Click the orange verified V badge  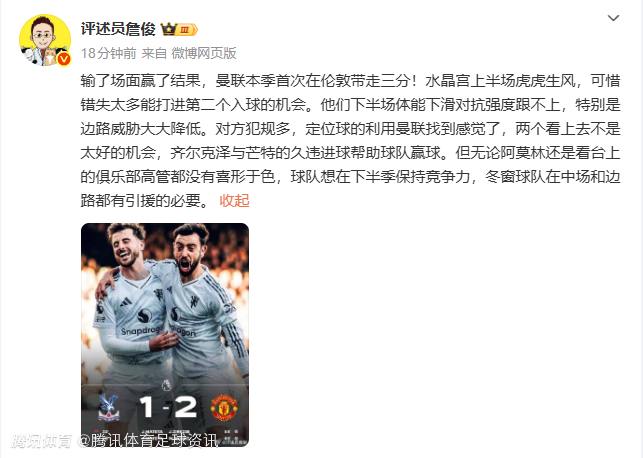[63, 59]
